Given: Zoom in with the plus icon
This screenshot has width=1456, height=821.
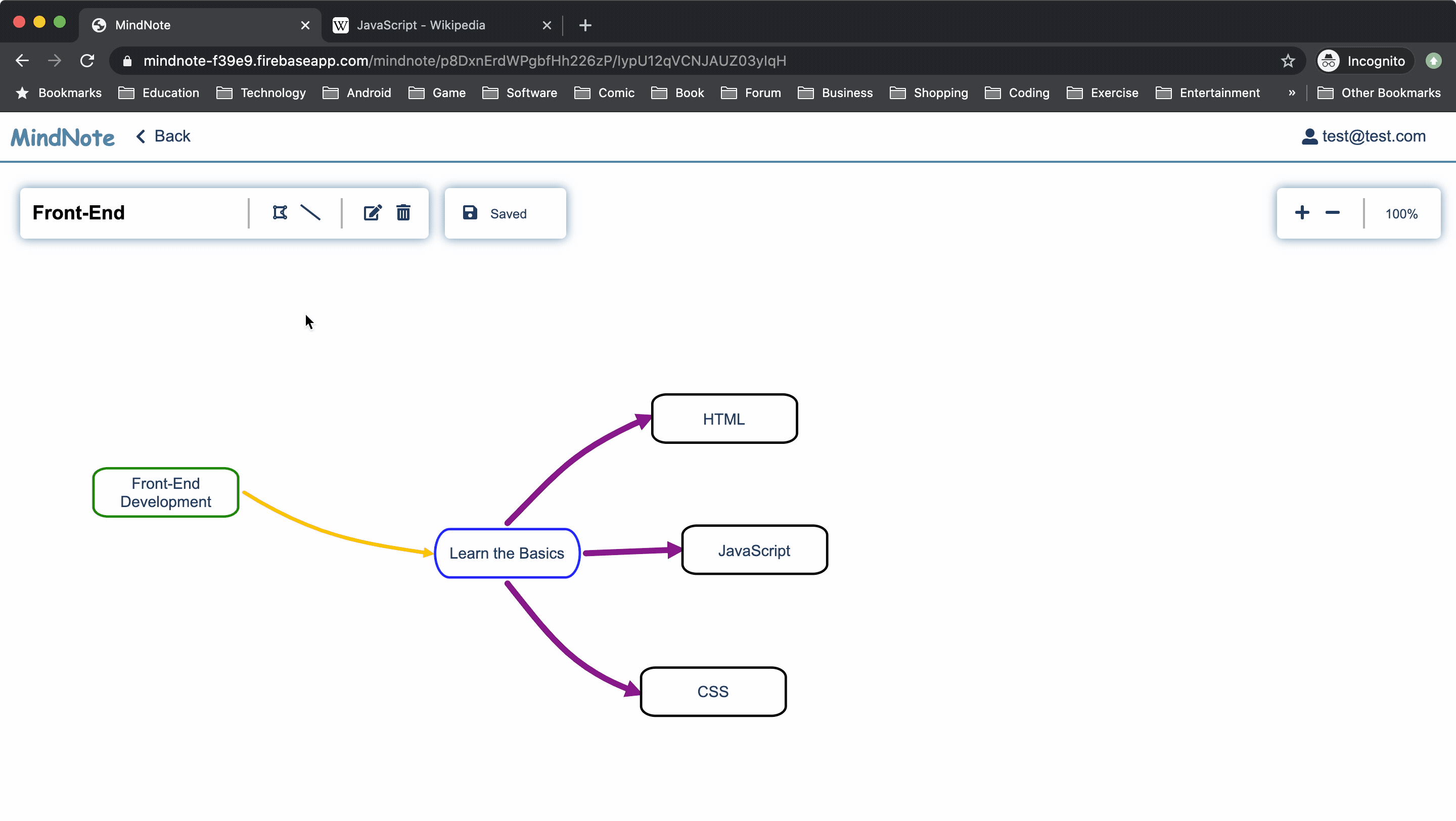Looking at the screenshot, I should (x=1302, y=213).
